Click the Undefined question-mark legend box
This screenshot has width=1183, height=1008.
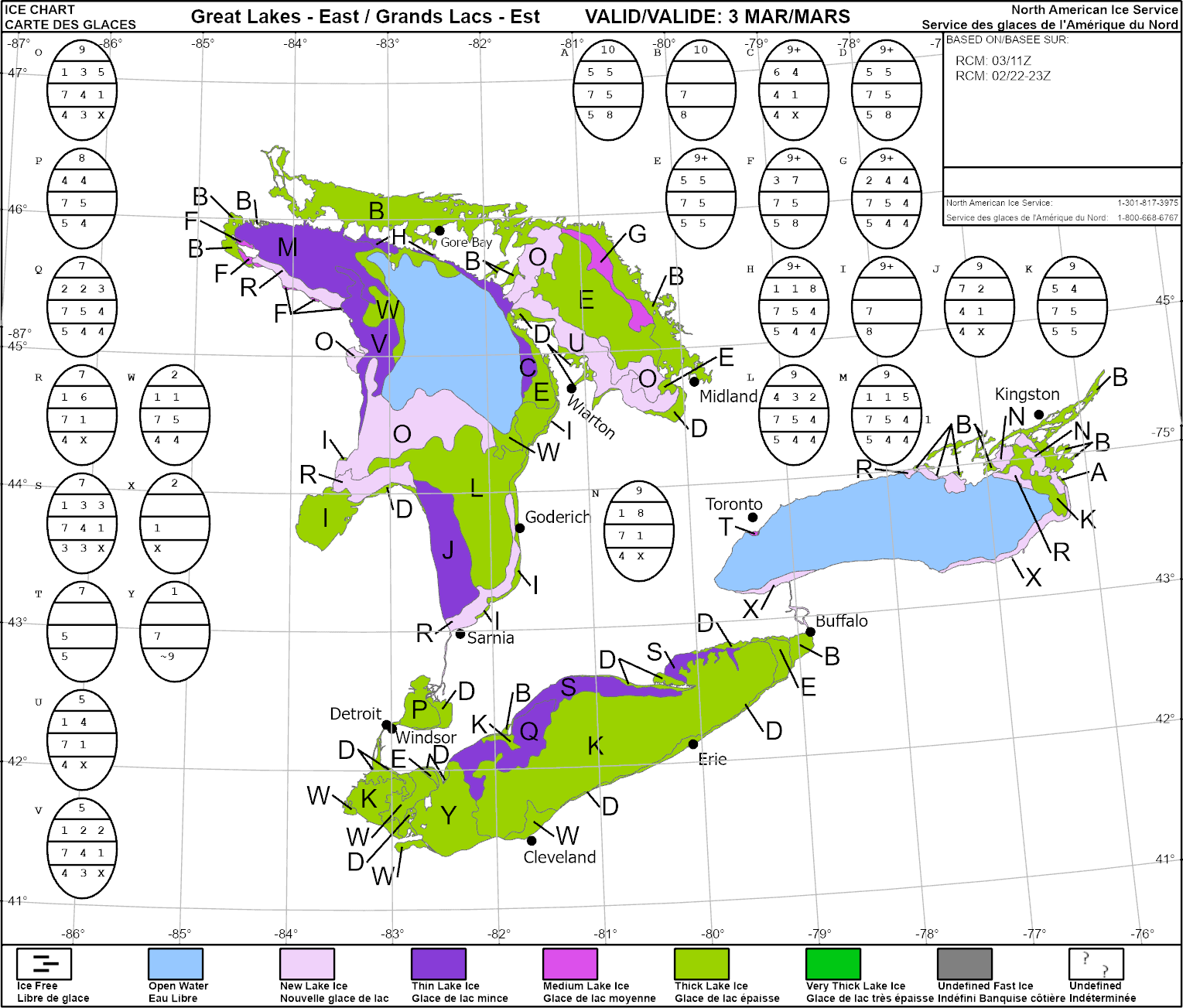tap(1096, 964)
